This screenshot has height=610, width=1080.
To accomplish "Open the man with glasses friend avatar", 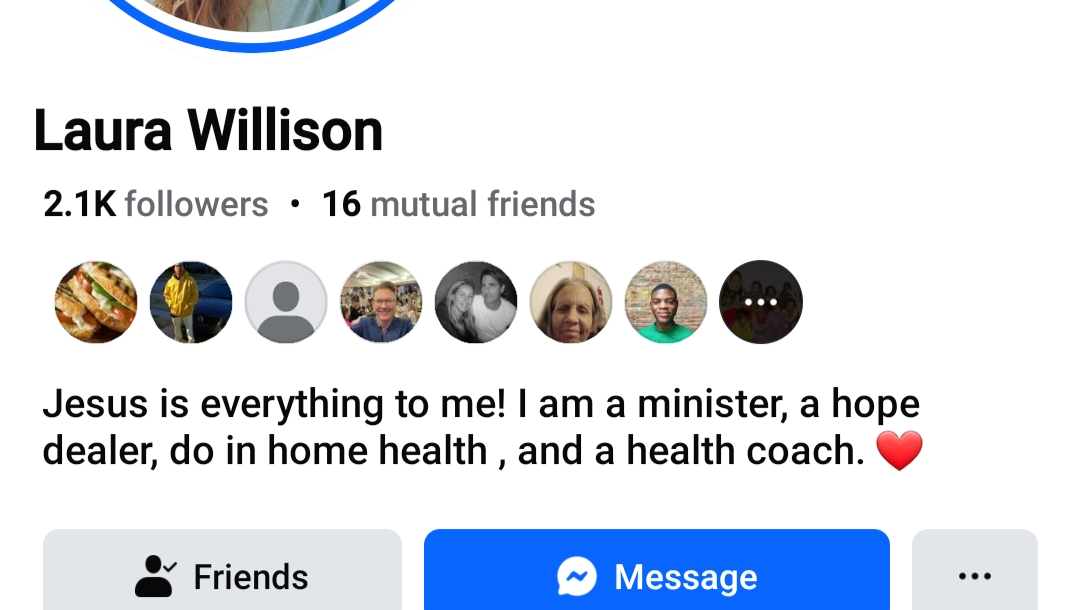I will coord(381,302).
